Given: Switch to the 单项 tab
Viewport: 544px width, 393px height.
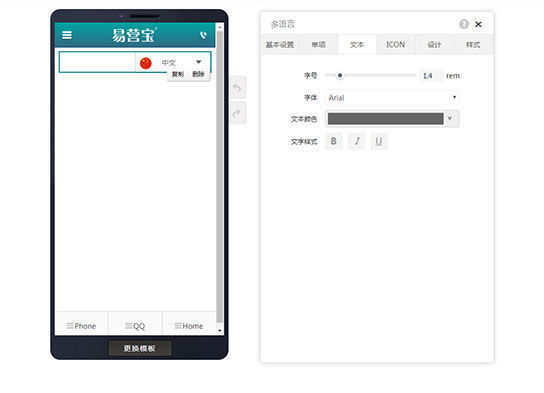Looking at the screenshot, I should point(318,44).
